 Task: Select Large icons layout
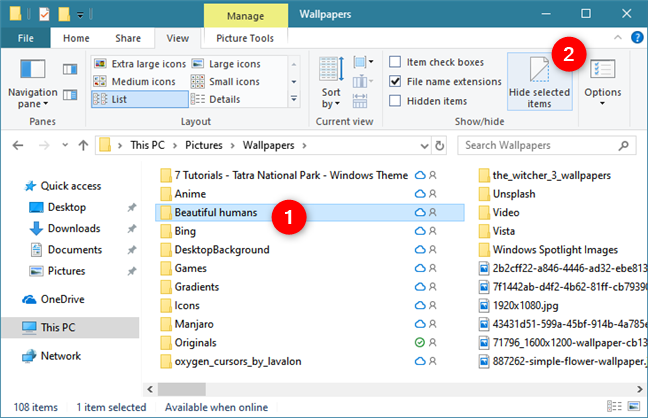227,64
